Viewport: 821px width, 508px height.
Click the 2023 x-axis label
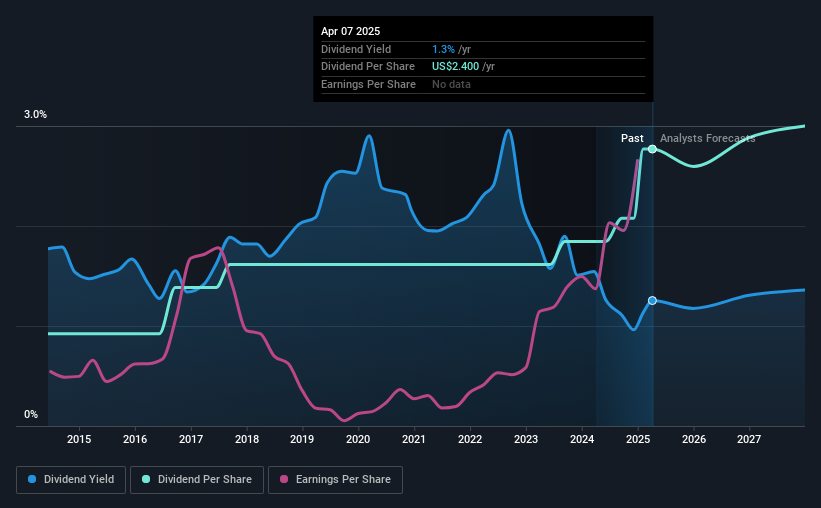[526, 439]
